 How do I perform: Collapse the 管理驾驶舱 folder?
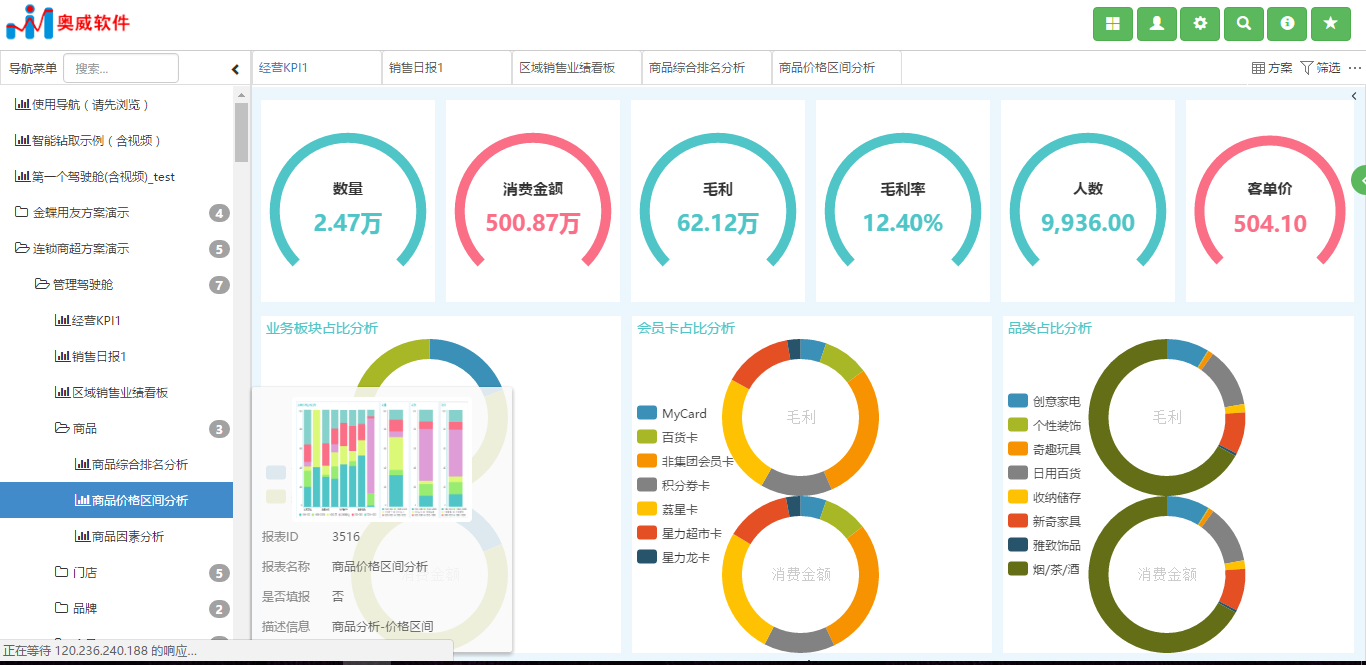point(82,285)
